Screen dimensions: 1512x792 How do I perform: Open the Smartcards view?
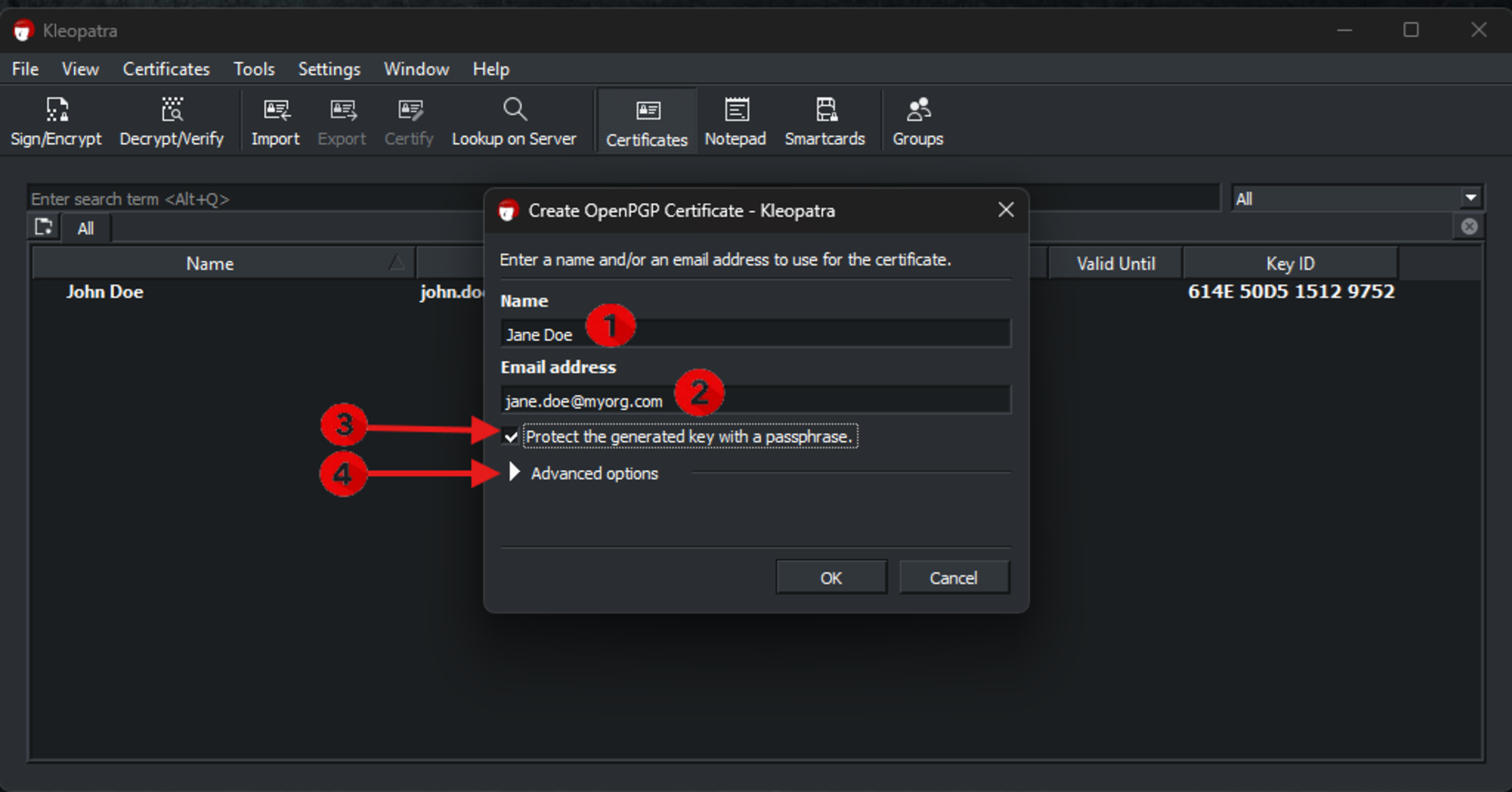[825, 122]
